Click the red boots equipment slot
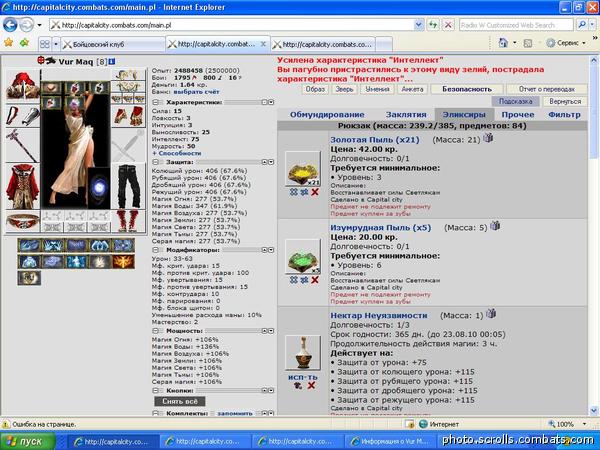The width and height of the screenshot is (600, 450). click(x=128, y=221)
